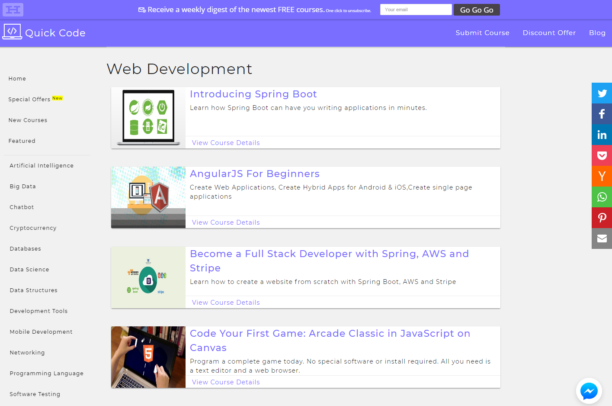The height and width of the screenshot is (406, 612).
Task: Select Databases category
Action: 25,249
